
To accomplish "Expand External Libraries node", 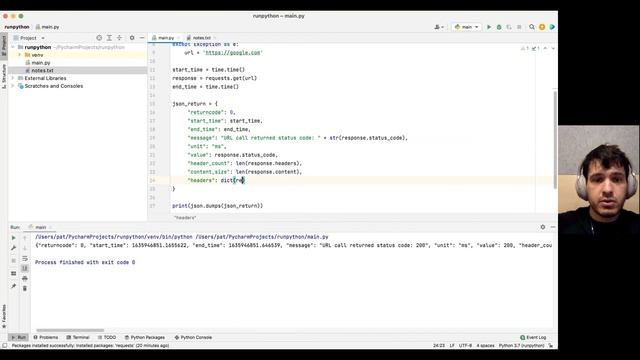I will pos(13,78).
